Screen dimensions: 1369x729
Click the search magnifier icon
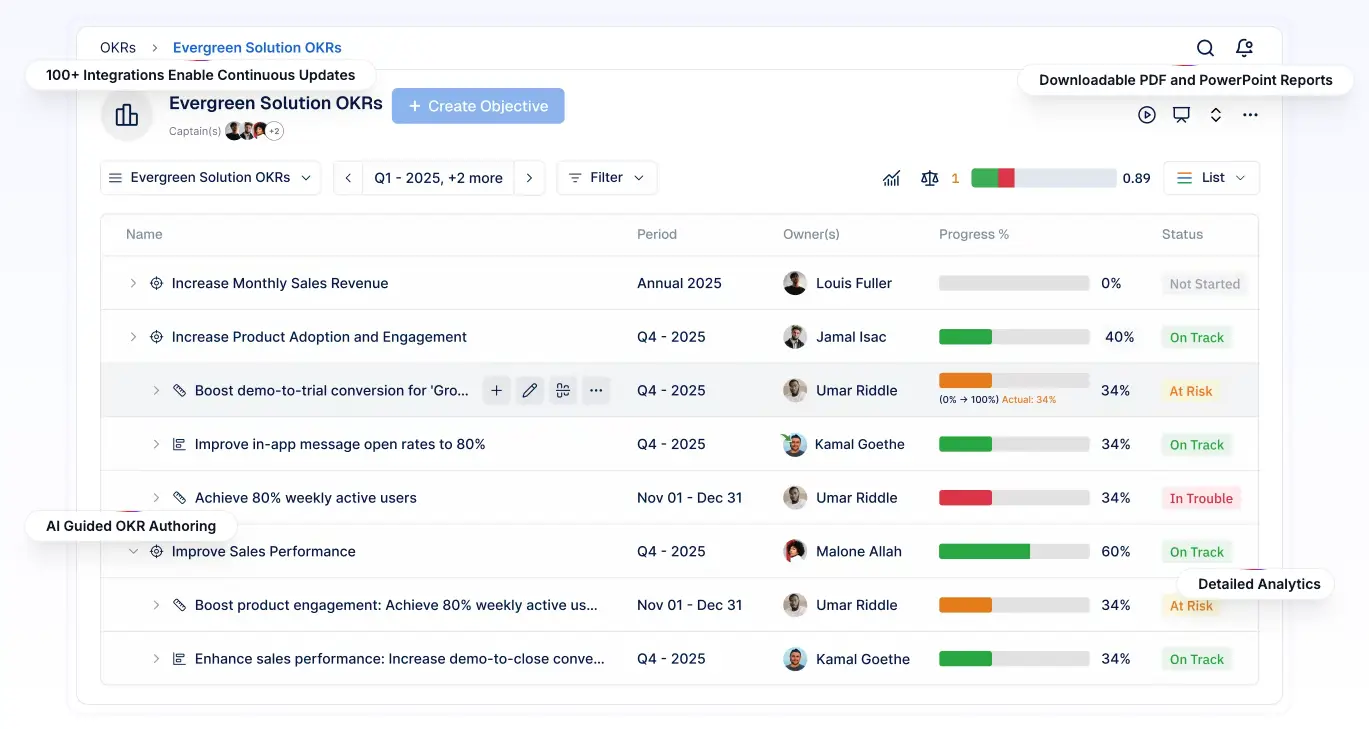coord(1205,48)
